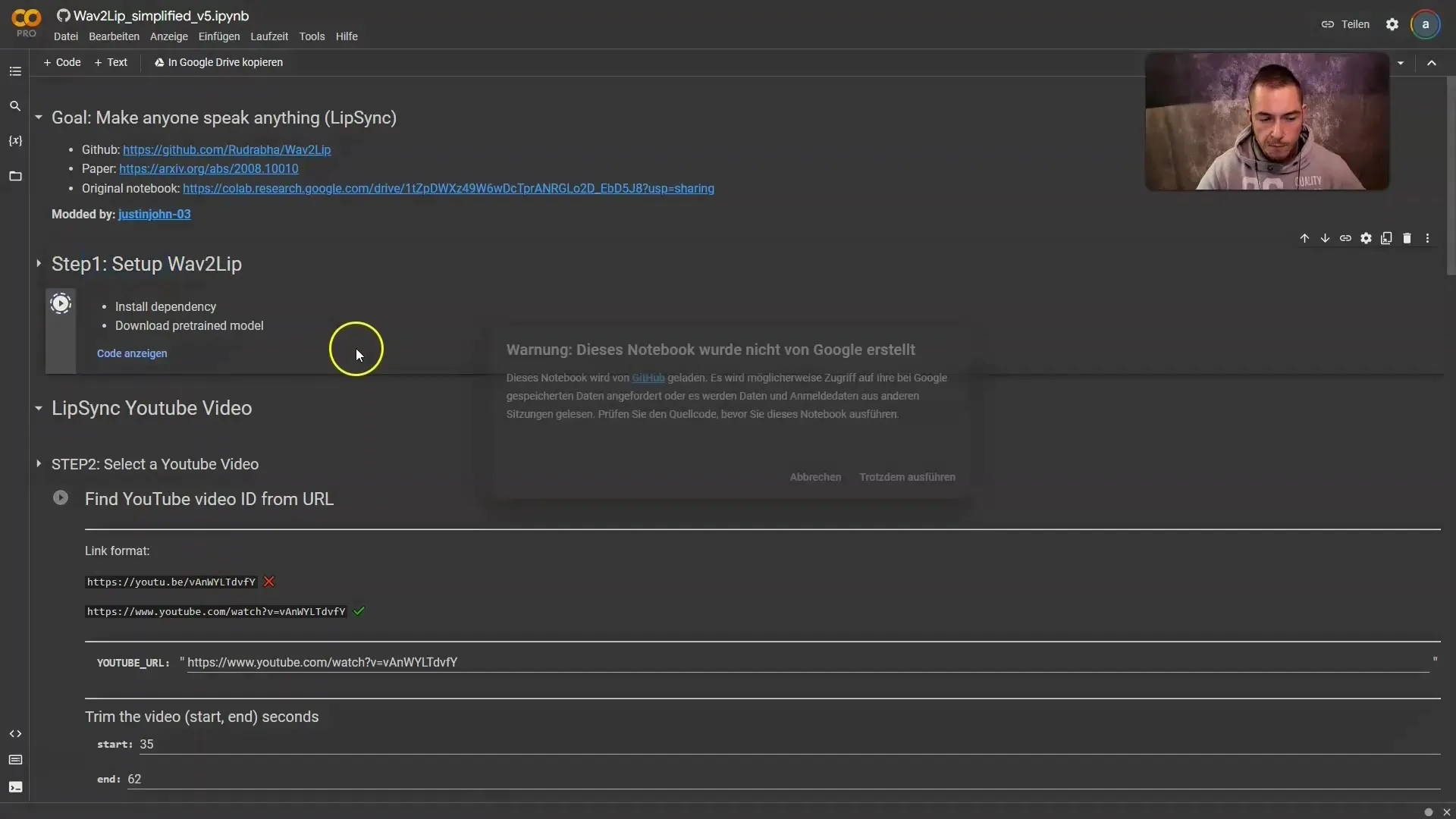Click Code anzeigen to show code
1456x819 pixels.
tap(132, 353)
